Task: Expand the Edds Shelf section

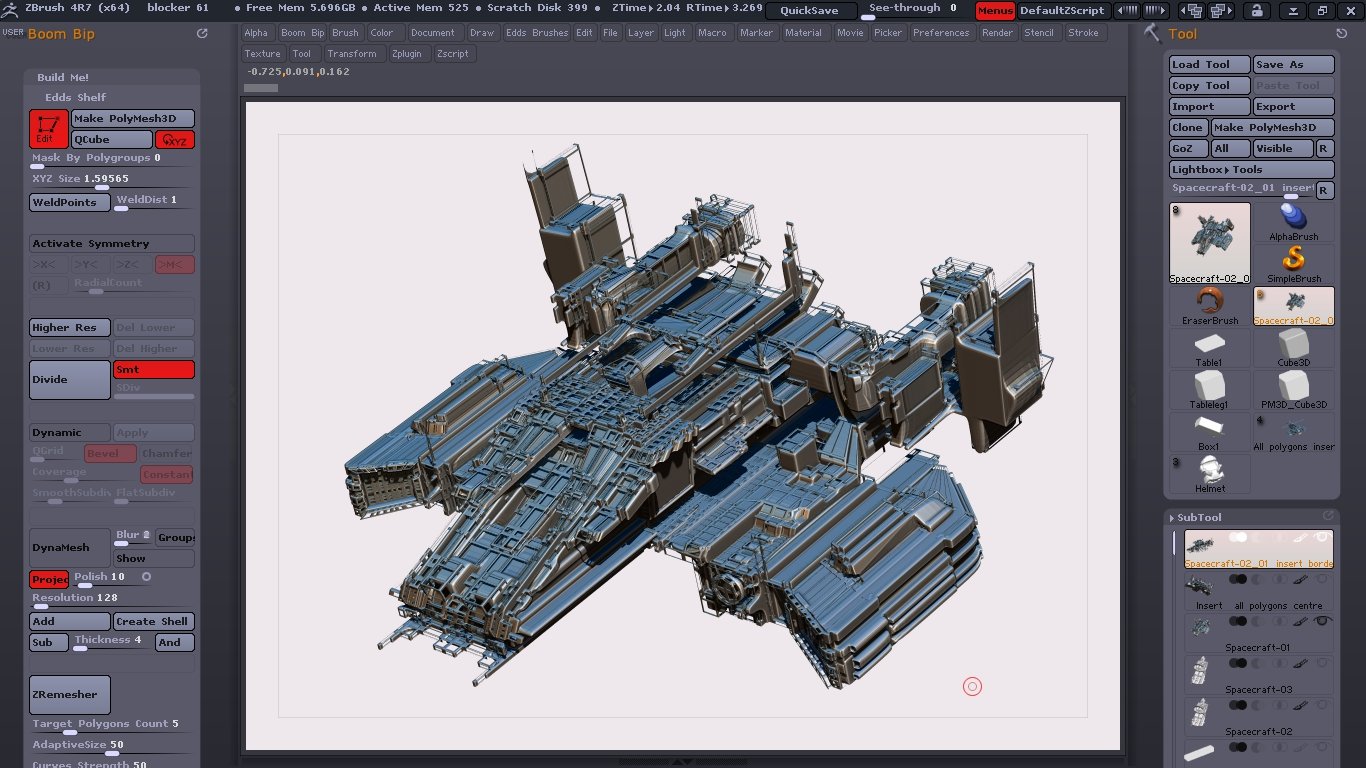Action: tap(75, 97)
